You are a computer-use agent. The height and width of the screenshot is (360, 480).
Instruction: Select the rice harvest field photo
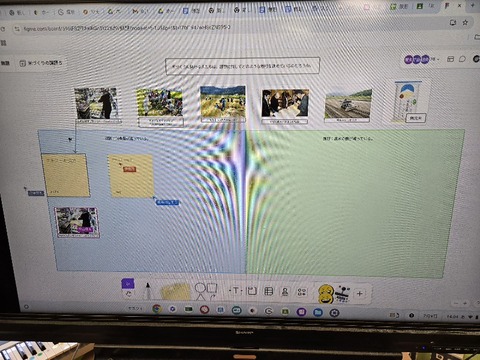(223, 102)
